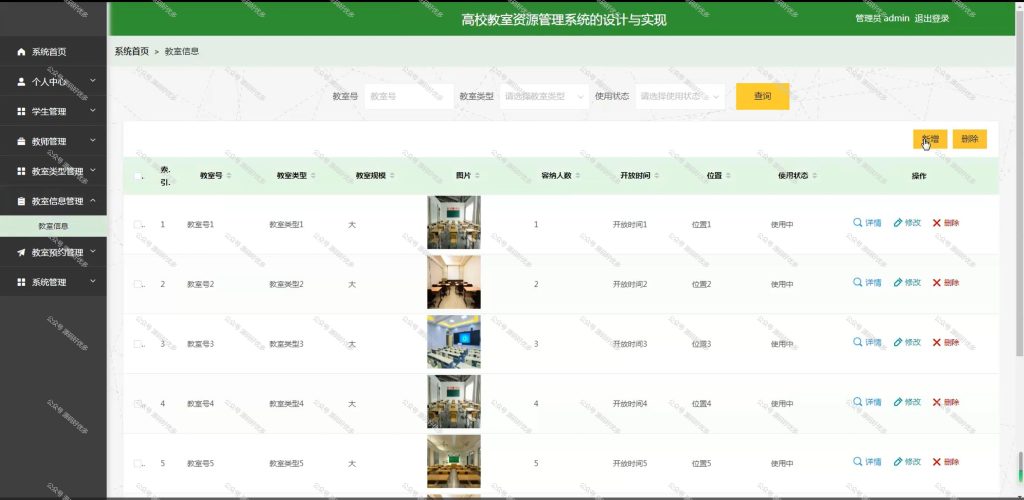The image size is (1024, 500).
Task: Click the red X 删除 icon for 教室号4
Action: (x=936, y=403)
